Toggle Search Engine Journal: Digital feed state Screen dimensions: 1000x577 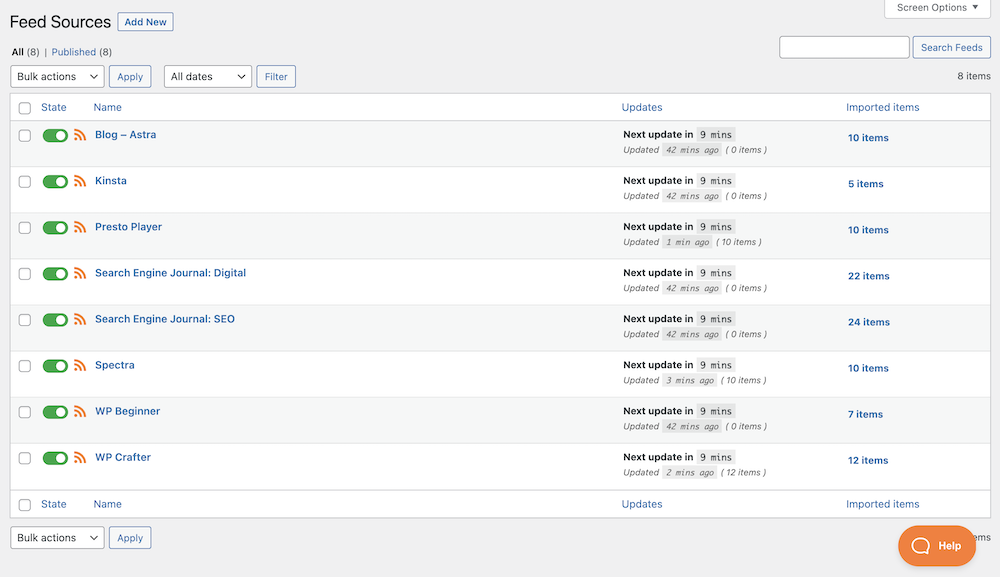(x=55, y=274)
